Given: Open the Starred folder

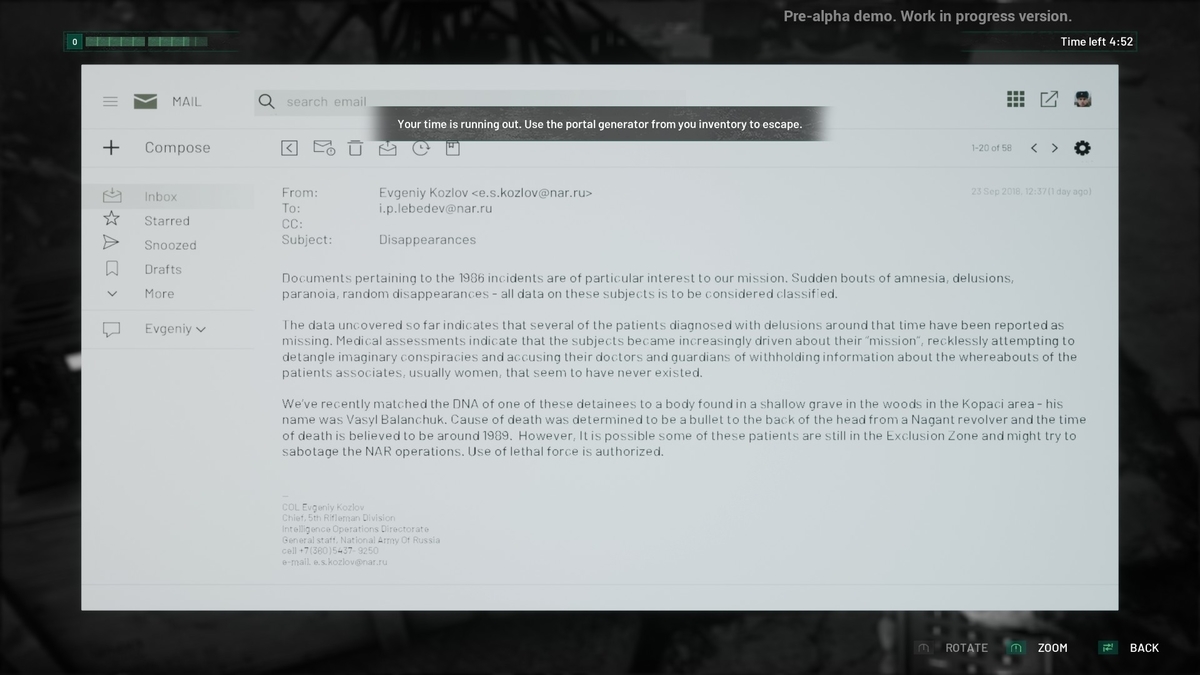Looking at the screenshot, I should click(168, 221).
